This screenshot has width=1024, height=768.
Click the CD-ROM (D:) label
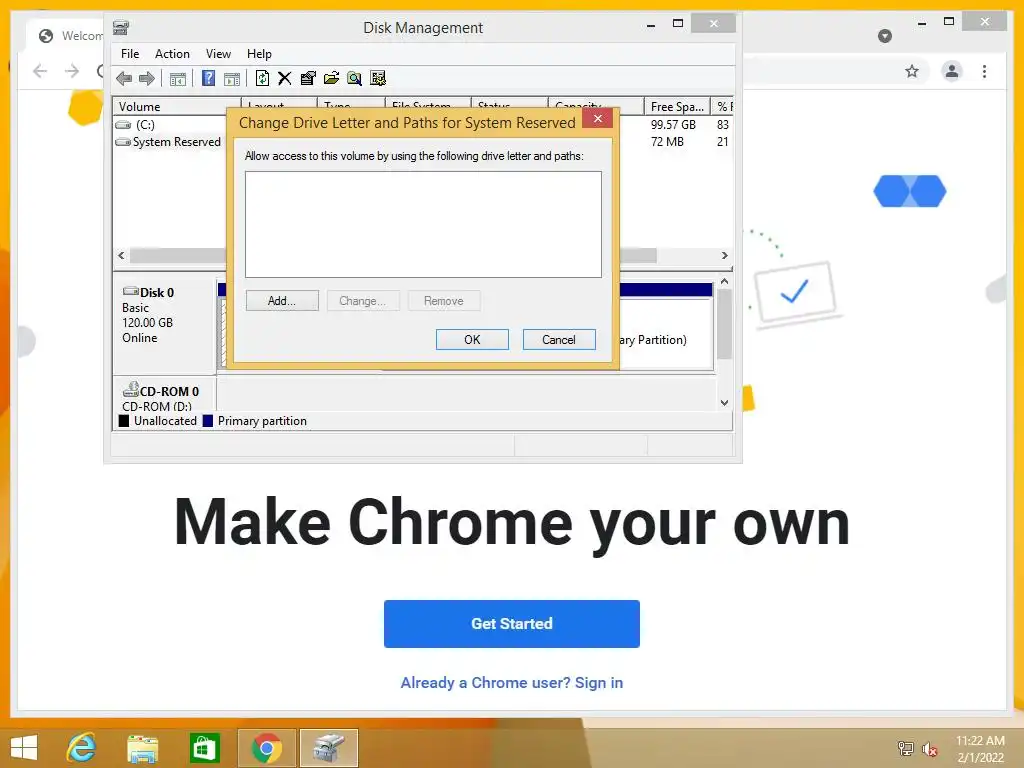pos(157,406)
